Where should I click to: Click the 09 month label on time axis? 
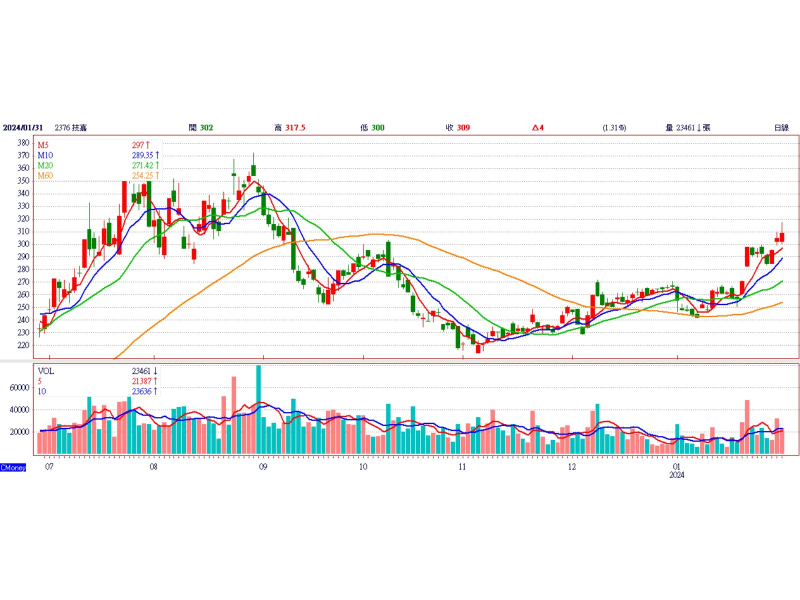coord(262,467)
